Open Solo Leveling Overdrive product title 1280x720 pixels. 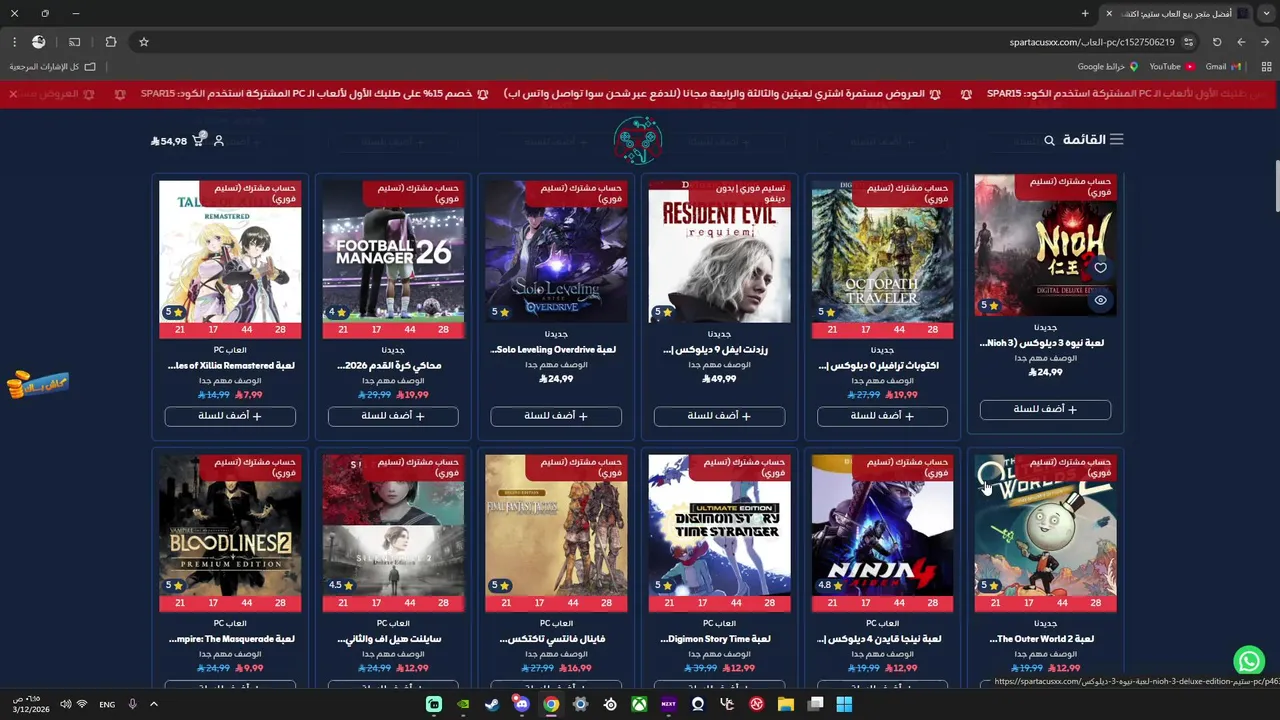point(553,351)
